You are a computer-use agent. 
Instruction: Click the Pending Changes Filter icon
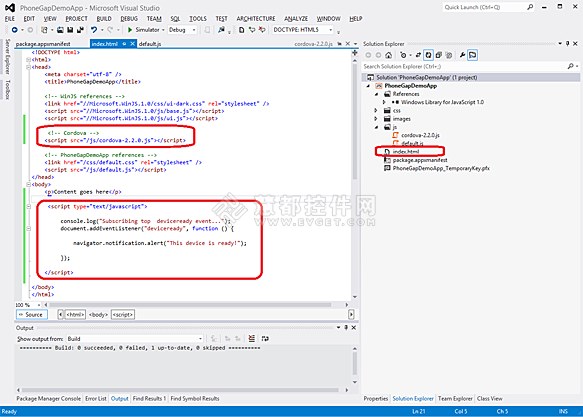click(x=403, y=55)
